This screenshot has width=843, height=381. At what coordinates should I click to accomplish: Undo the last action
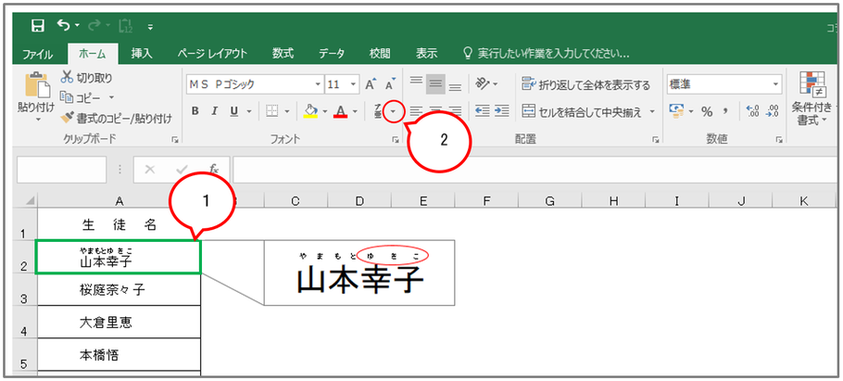pyautogui.click(x=64, y=25)
